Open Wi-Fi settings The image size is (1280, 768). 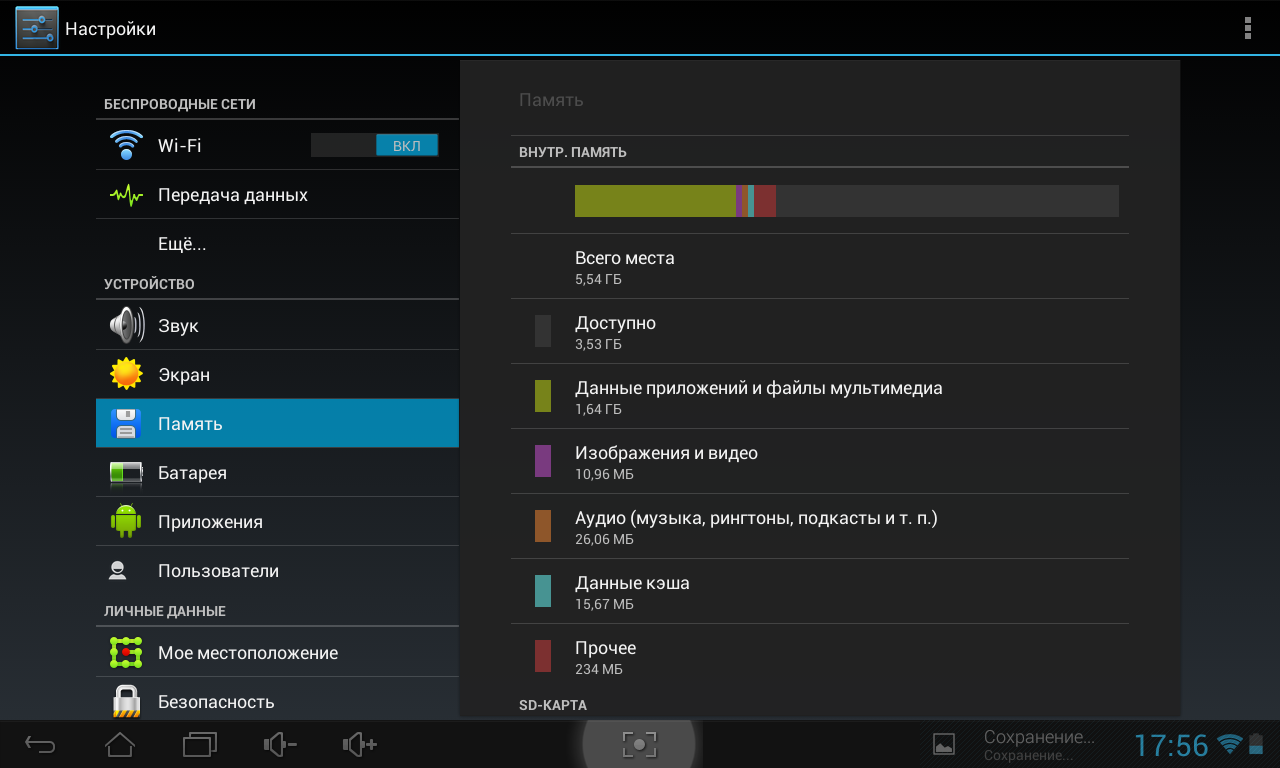pos(277,145)
